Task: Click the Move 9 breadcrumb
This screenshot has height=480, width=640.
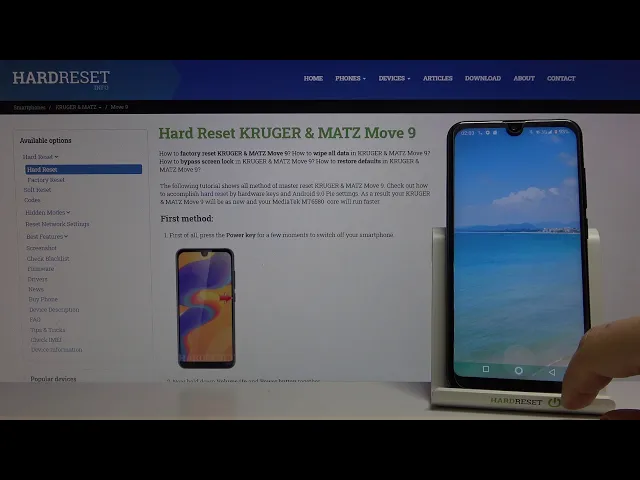Action: [119, 107]
